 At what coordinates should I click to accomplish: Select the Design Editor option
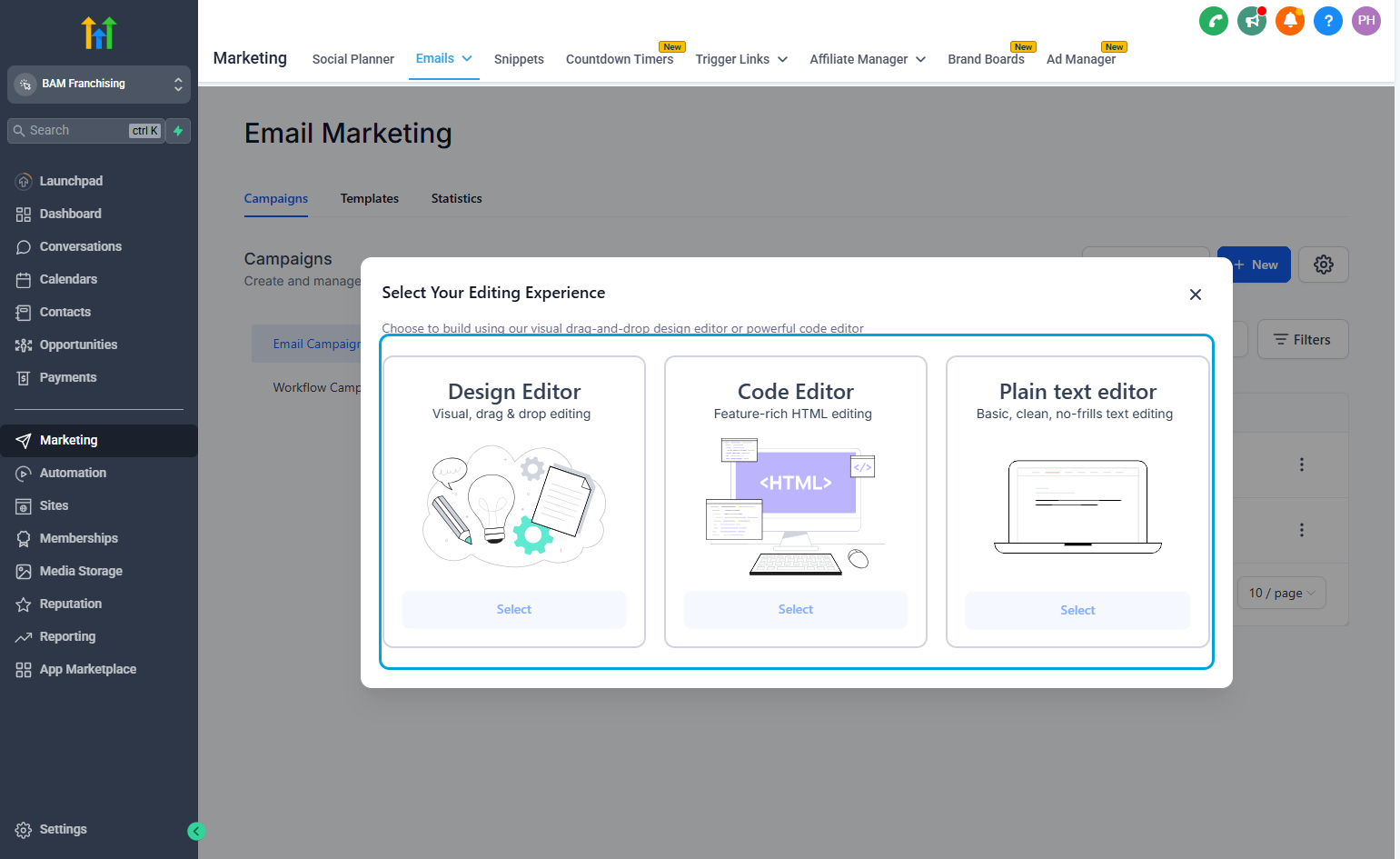514,609
